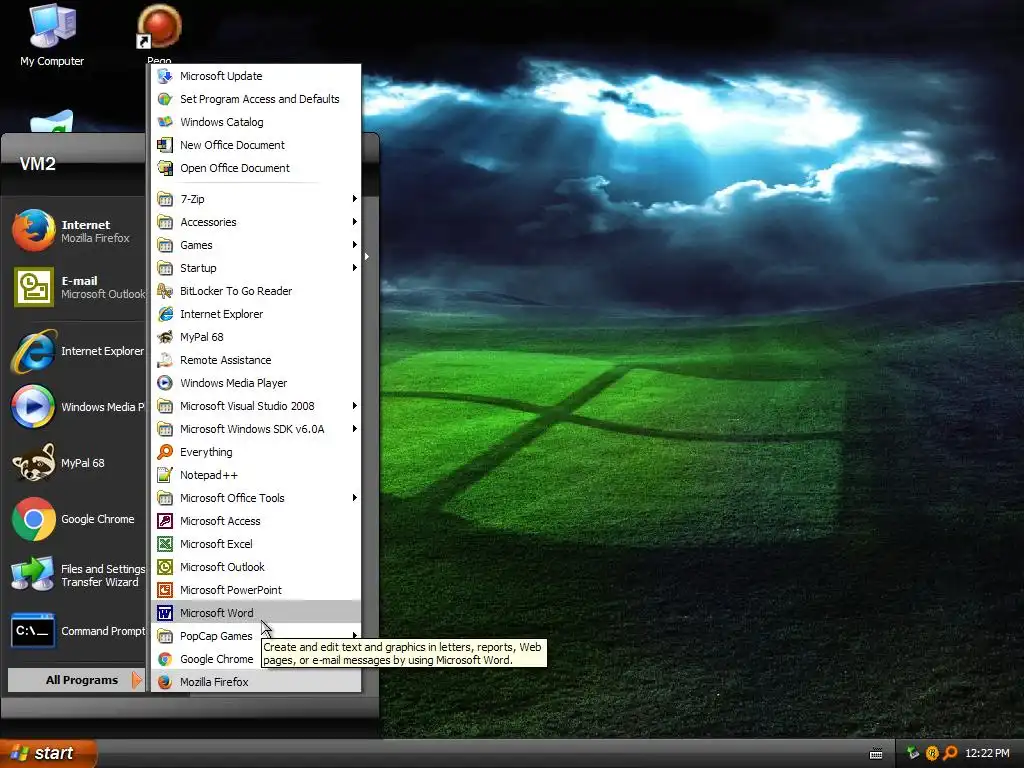This screenshot has height=768, width=1024.
Task: Launch Notepad++
Action: click(x=256, y=475)
